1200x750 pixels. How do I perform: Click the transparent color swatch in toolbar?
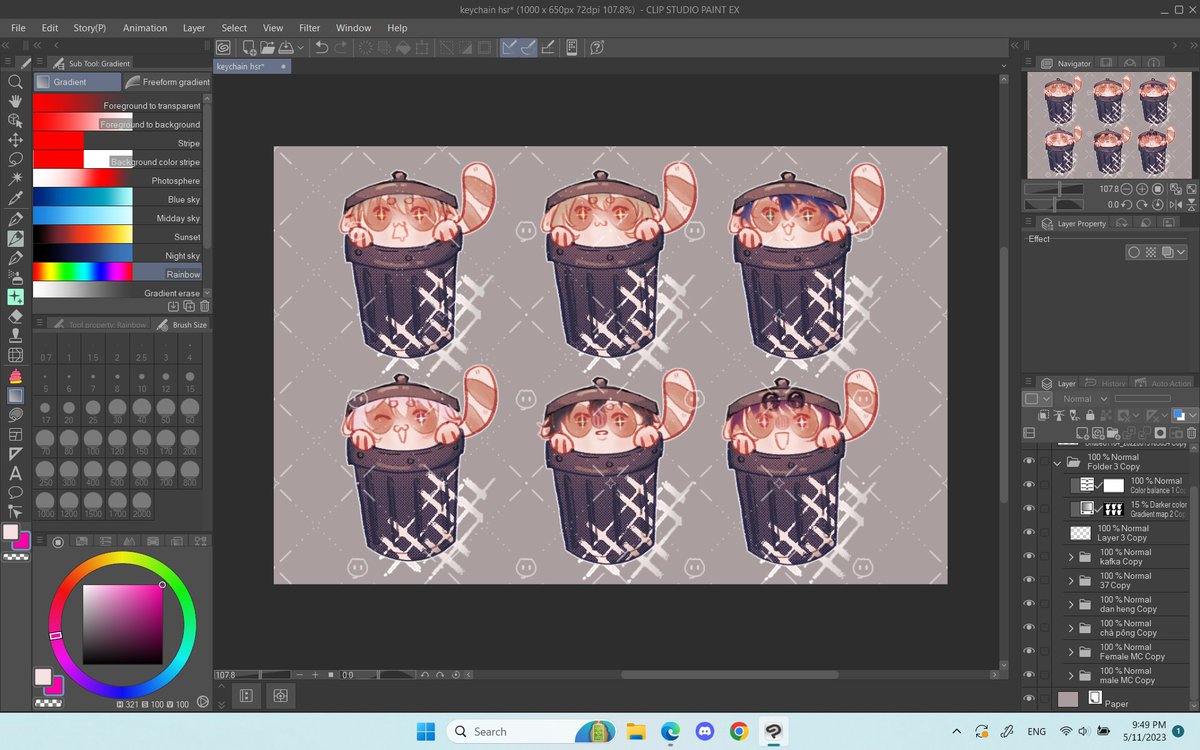16,556
